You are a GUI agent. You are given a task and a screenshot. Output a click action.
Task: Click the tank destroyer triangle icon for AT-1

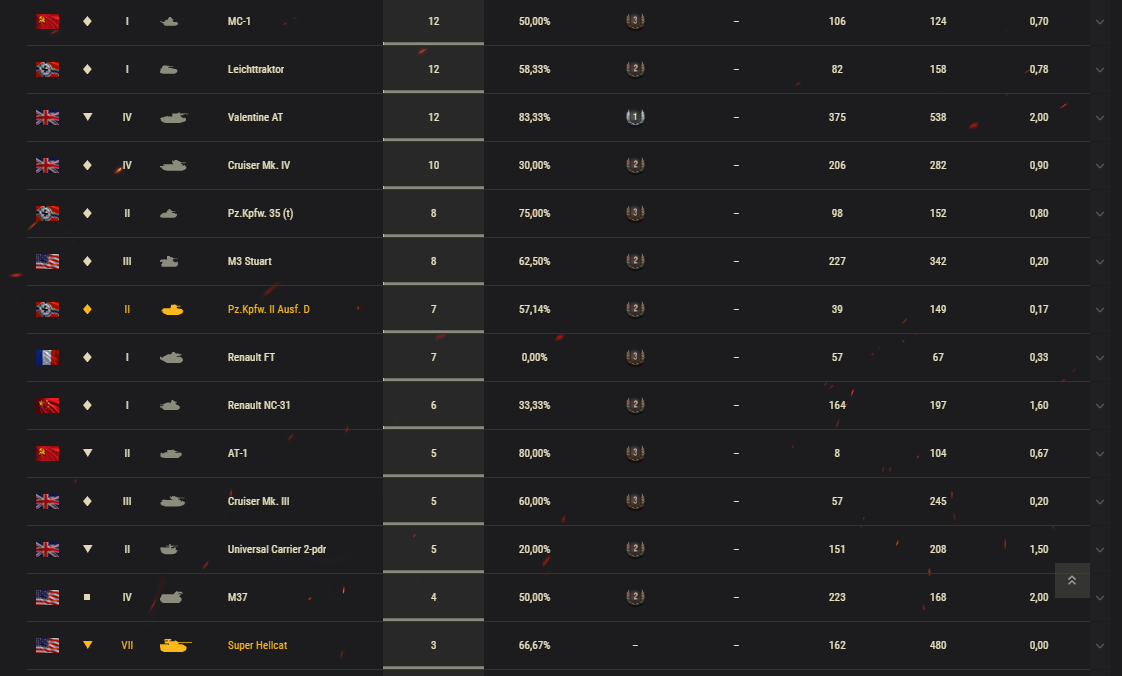tap(87, 453)
